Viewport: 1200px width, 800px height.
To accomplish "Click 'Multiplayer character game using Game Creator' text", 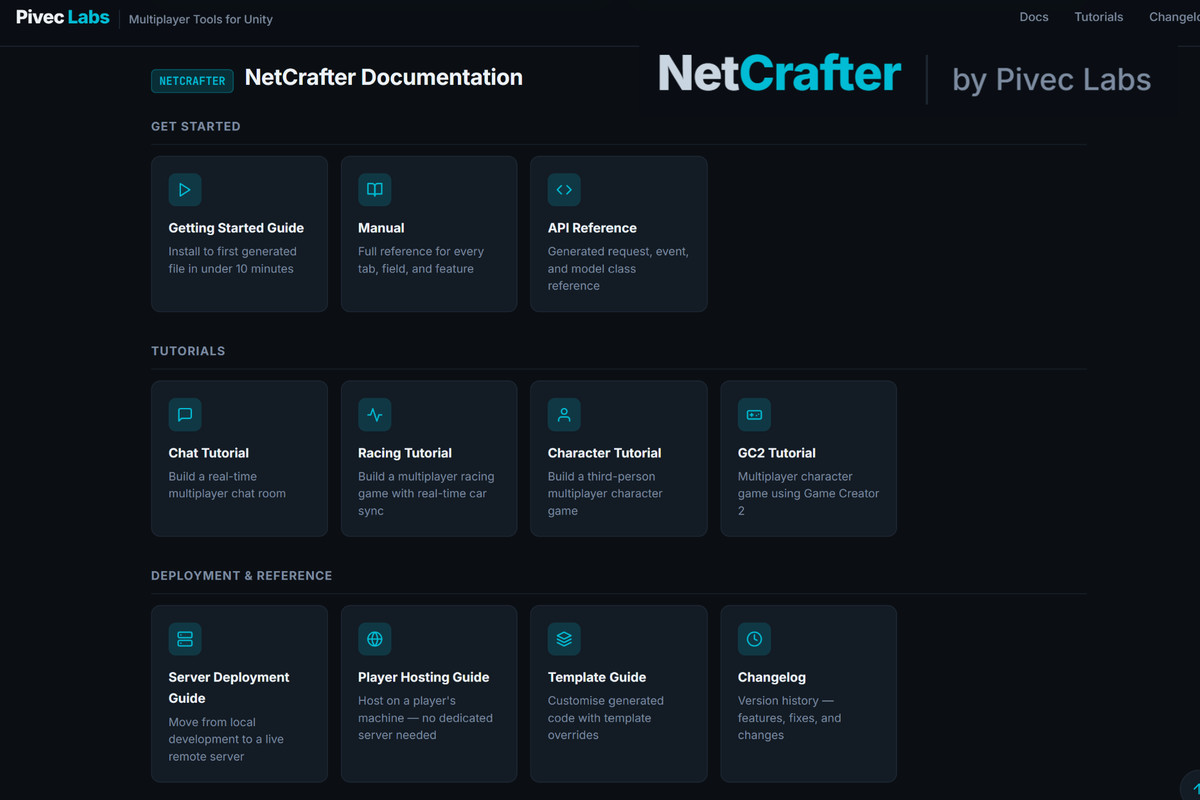I will (x=809, y=493).
